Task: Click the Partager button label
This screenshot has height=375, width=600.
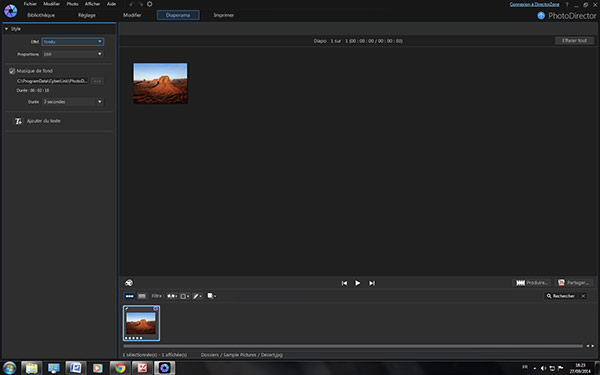Action: (577, 283)
